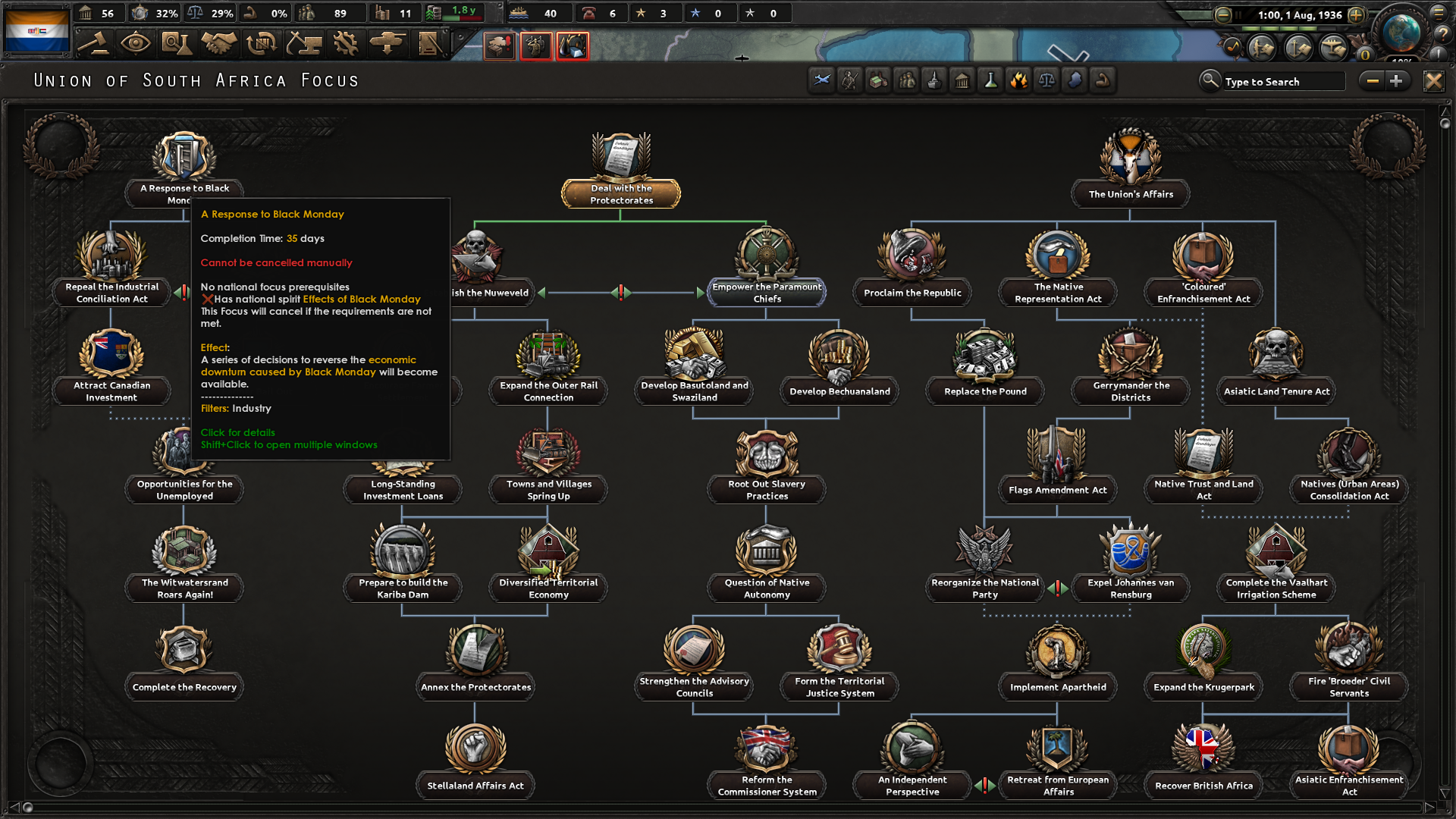Screen dimensions: 1456x819
Task: Select Reorganize the National Party focus
Action: point(985,563)
